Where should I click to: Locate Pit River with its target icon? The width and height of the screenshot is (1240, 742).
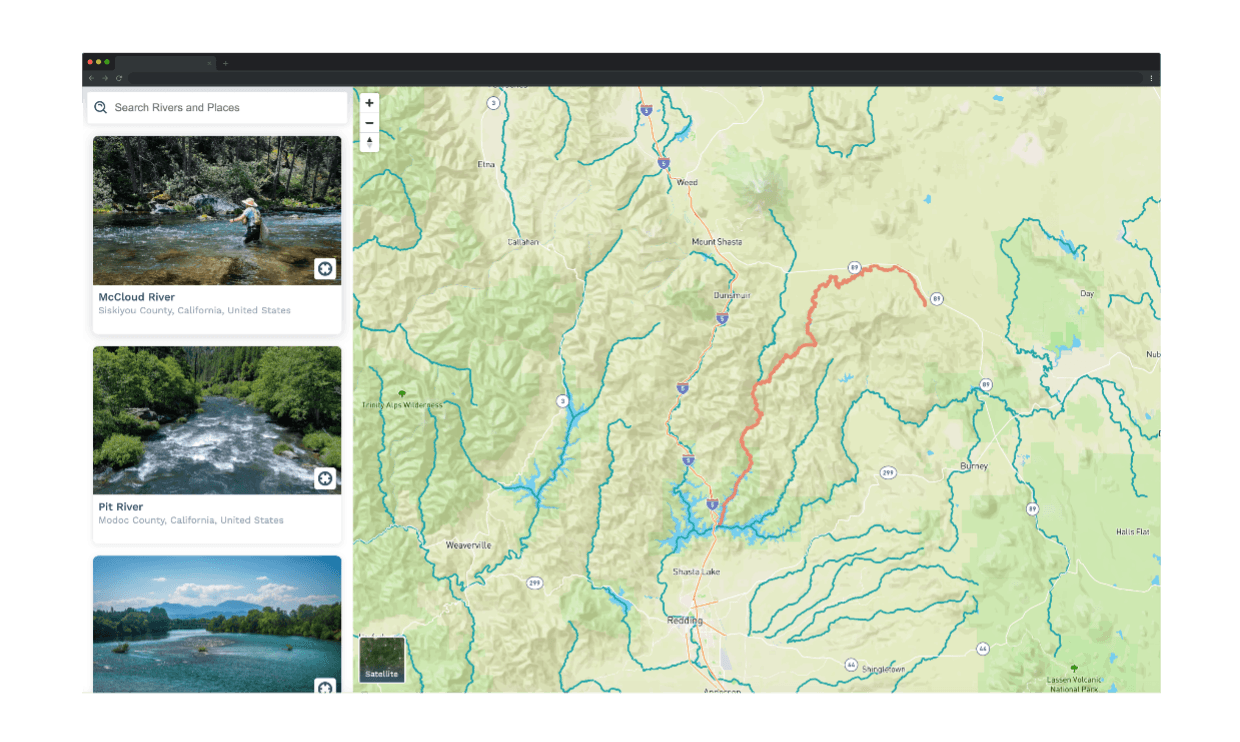coord(325,478)
